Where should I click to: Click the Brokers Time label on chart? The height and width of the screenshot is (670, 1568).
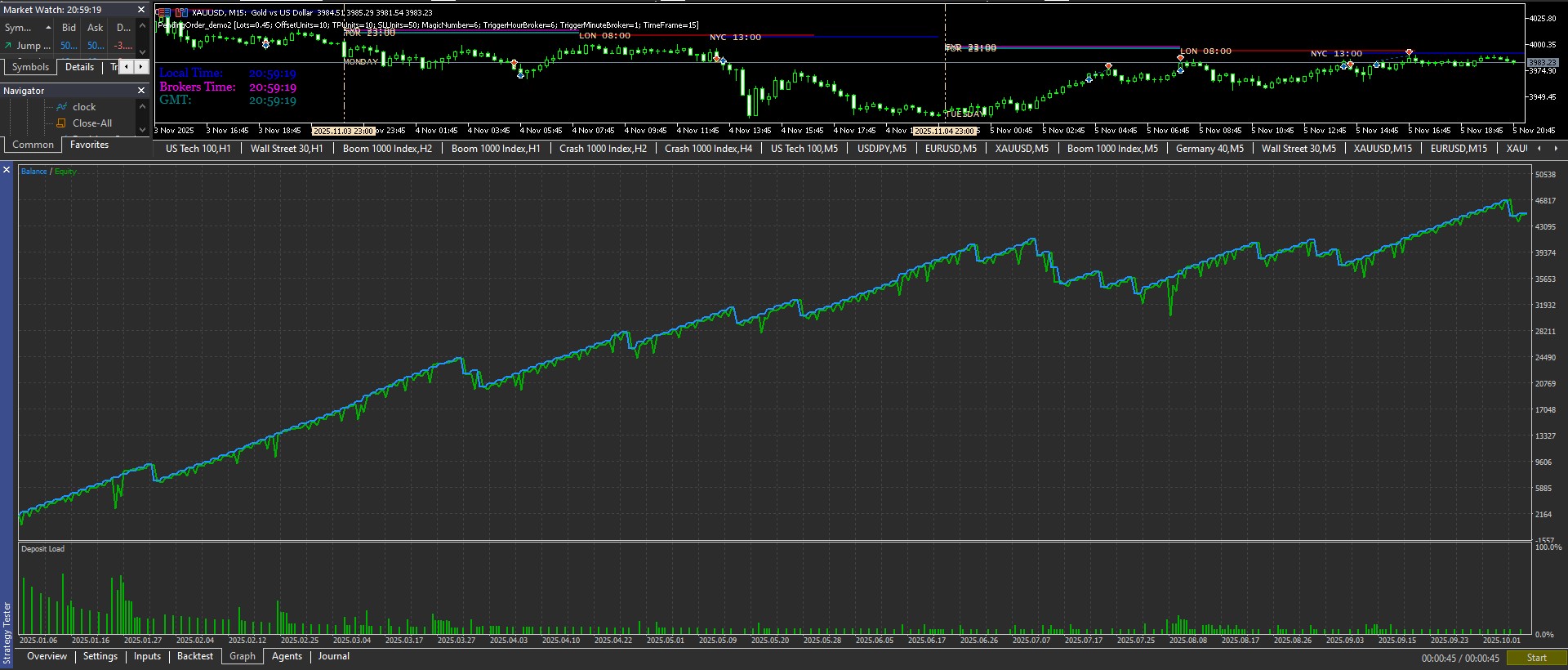pos(198,87)
